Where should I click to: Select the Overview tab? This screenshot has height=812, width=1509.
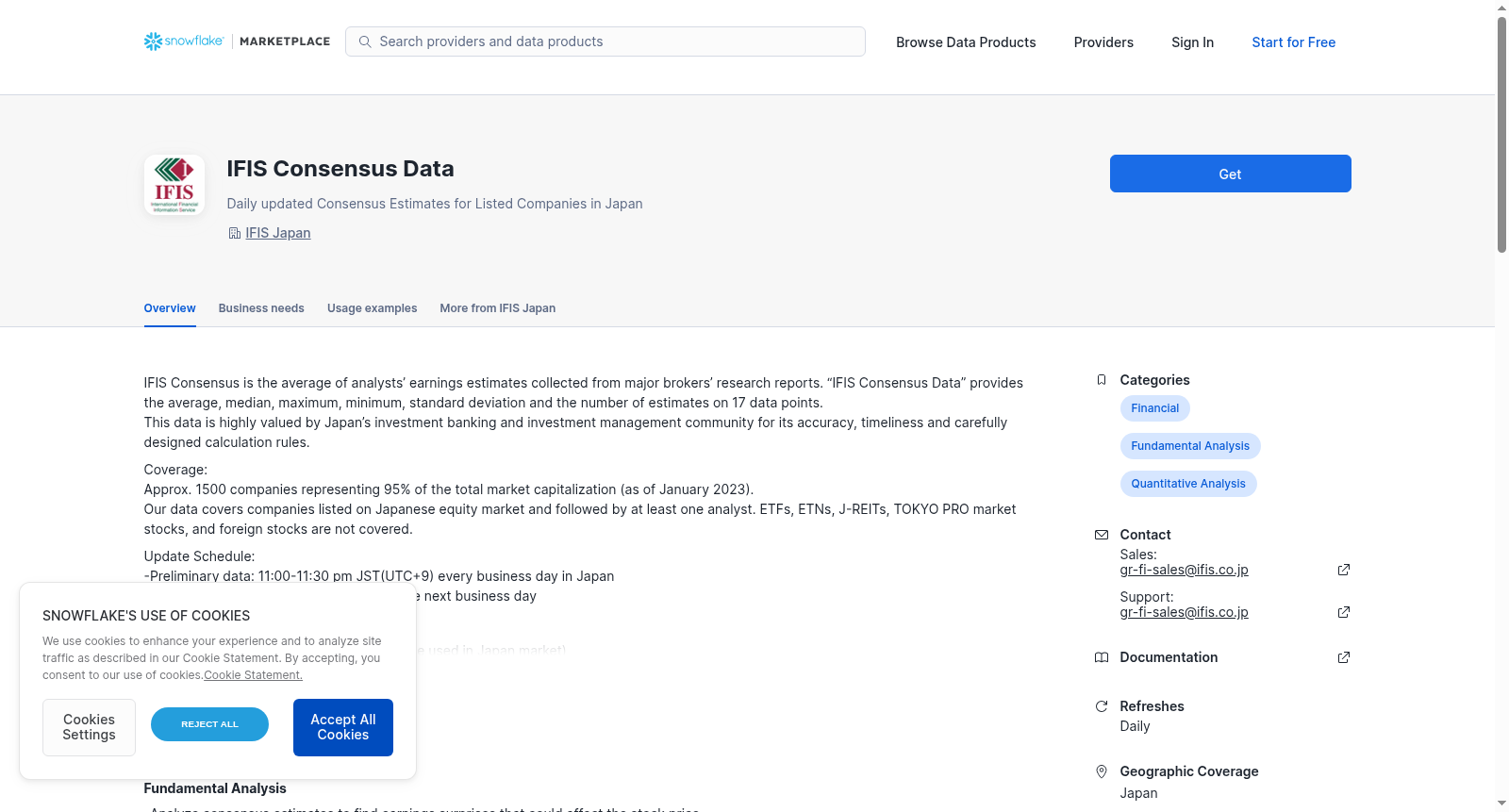click(x=170, y=308)
